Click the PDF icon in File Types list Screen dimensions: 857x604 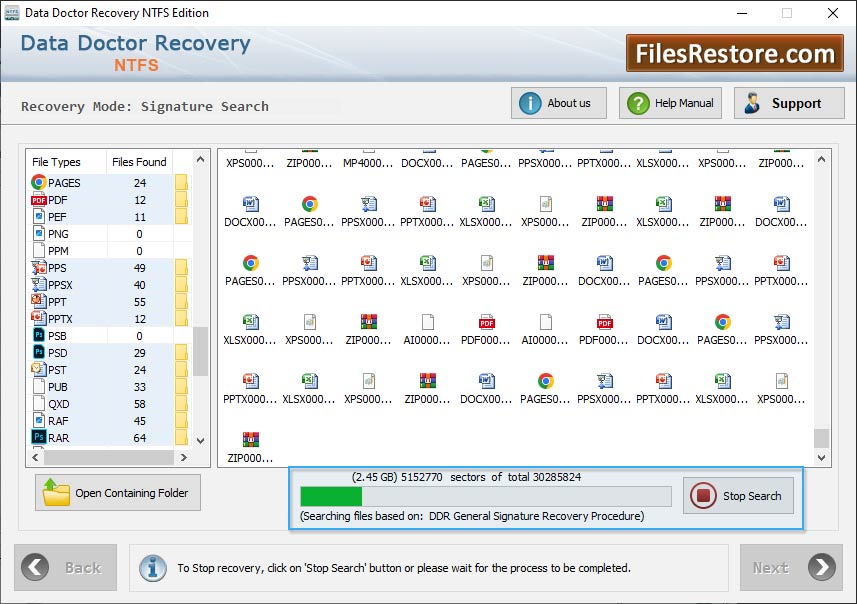click(39, 200)
